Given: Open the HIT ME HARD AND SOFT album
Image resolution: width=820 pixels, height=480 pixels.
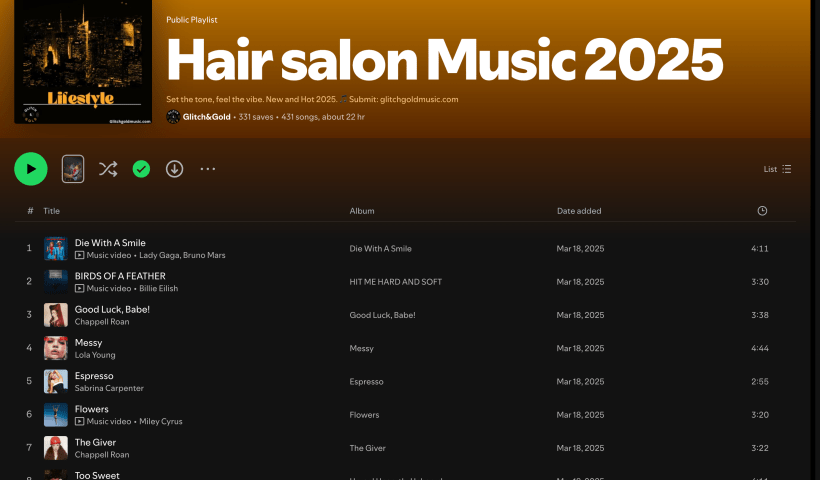Looking at the screenshot, I should pyautogui.click(x=395, y=282).
